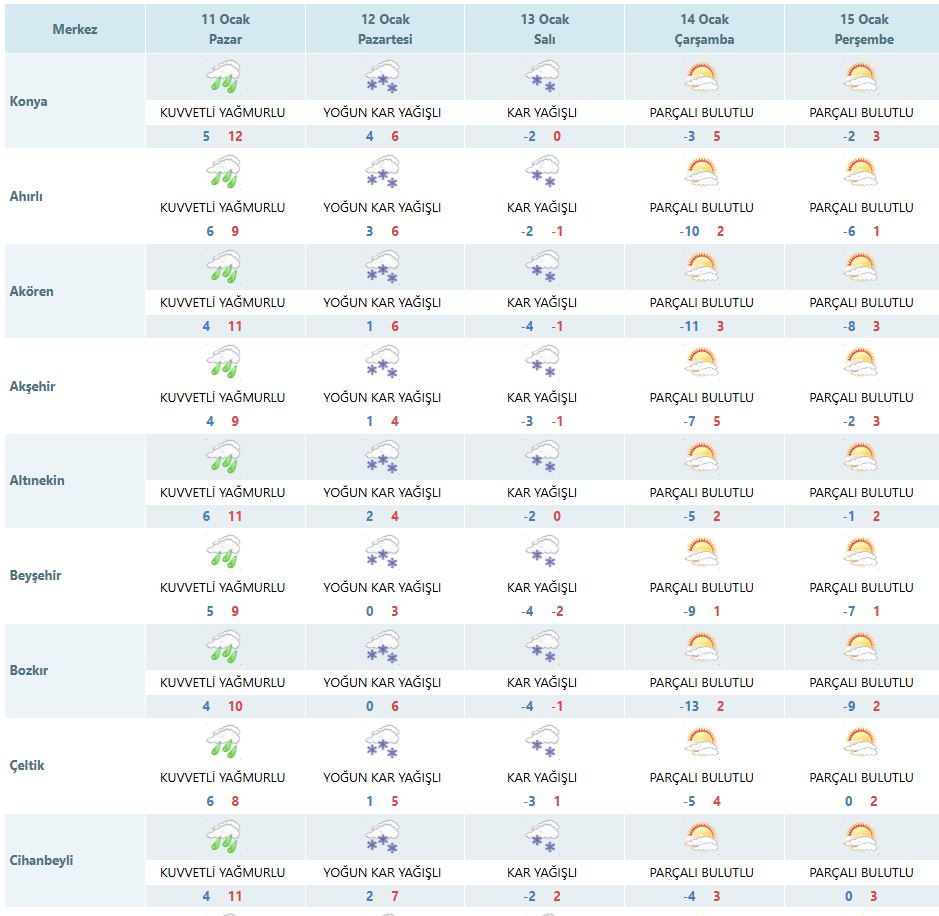Click Çeltik's snow icon for 13 Ocak
Image resolution: width=939 pixels, height=916 pixels.
[543, 743]
